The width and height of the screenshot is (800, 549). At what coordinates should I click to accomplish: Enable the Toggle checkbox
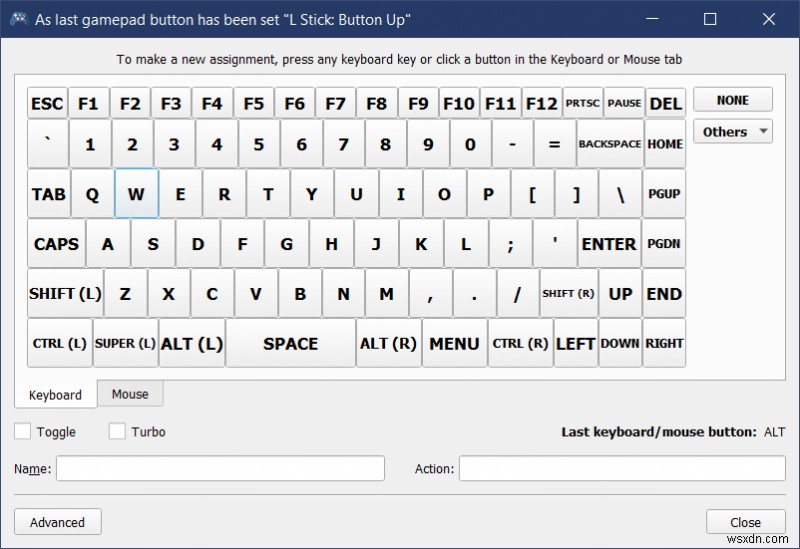pyautogui.click(x=22, y=431)
